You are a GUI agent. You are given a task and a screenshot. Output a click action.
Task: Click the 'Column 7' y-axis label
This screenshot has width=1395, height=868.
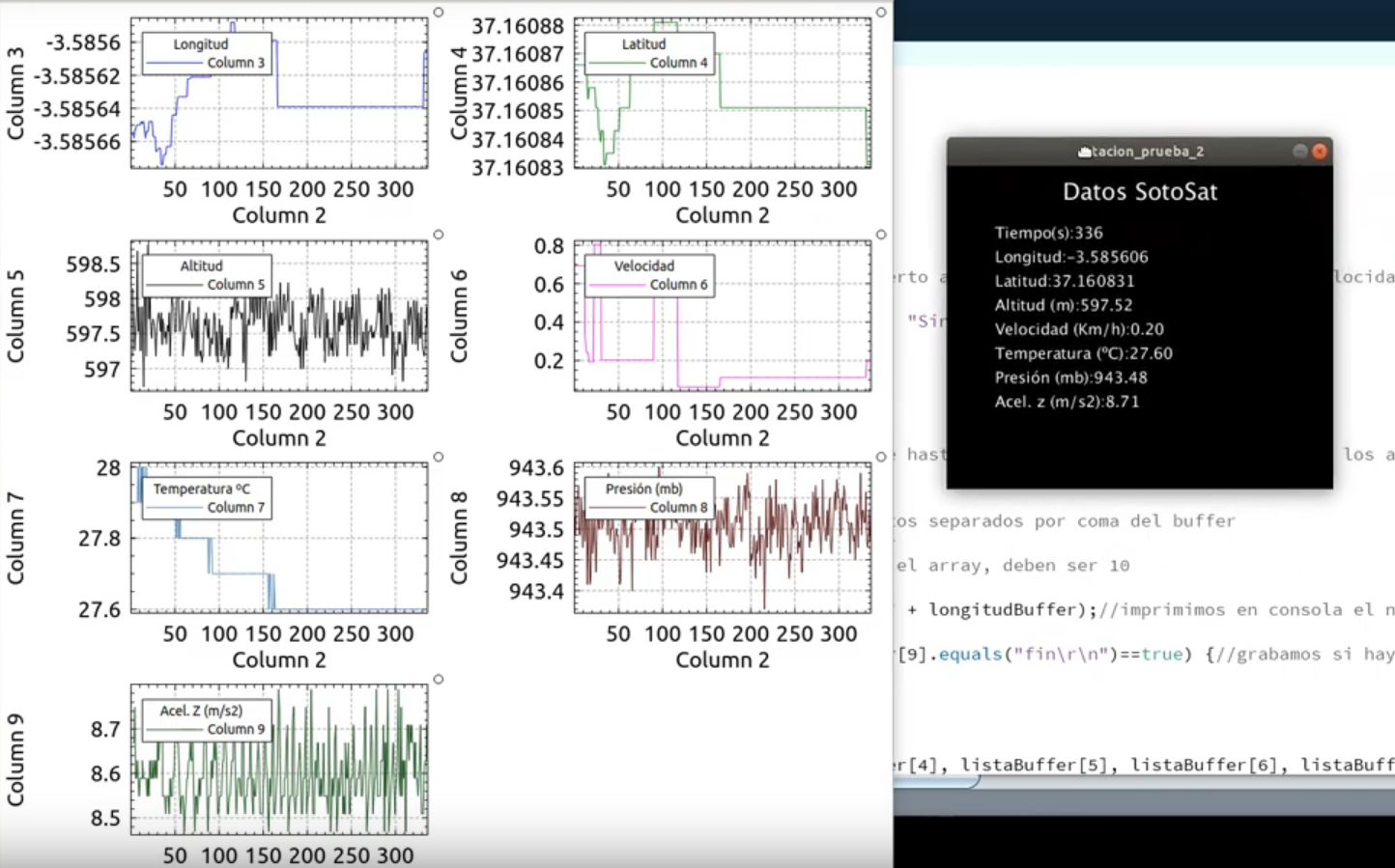coord(15,538)
